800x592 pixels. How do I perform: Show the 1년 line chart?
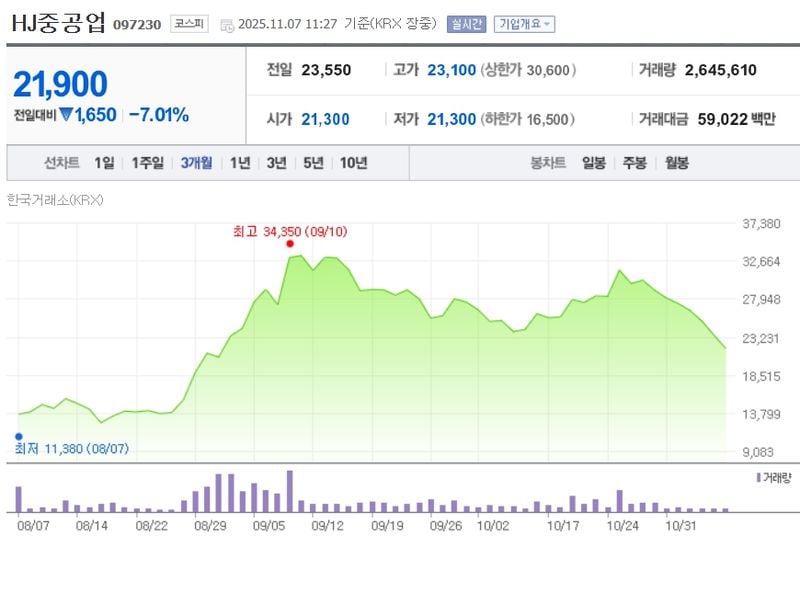point(240,163)
